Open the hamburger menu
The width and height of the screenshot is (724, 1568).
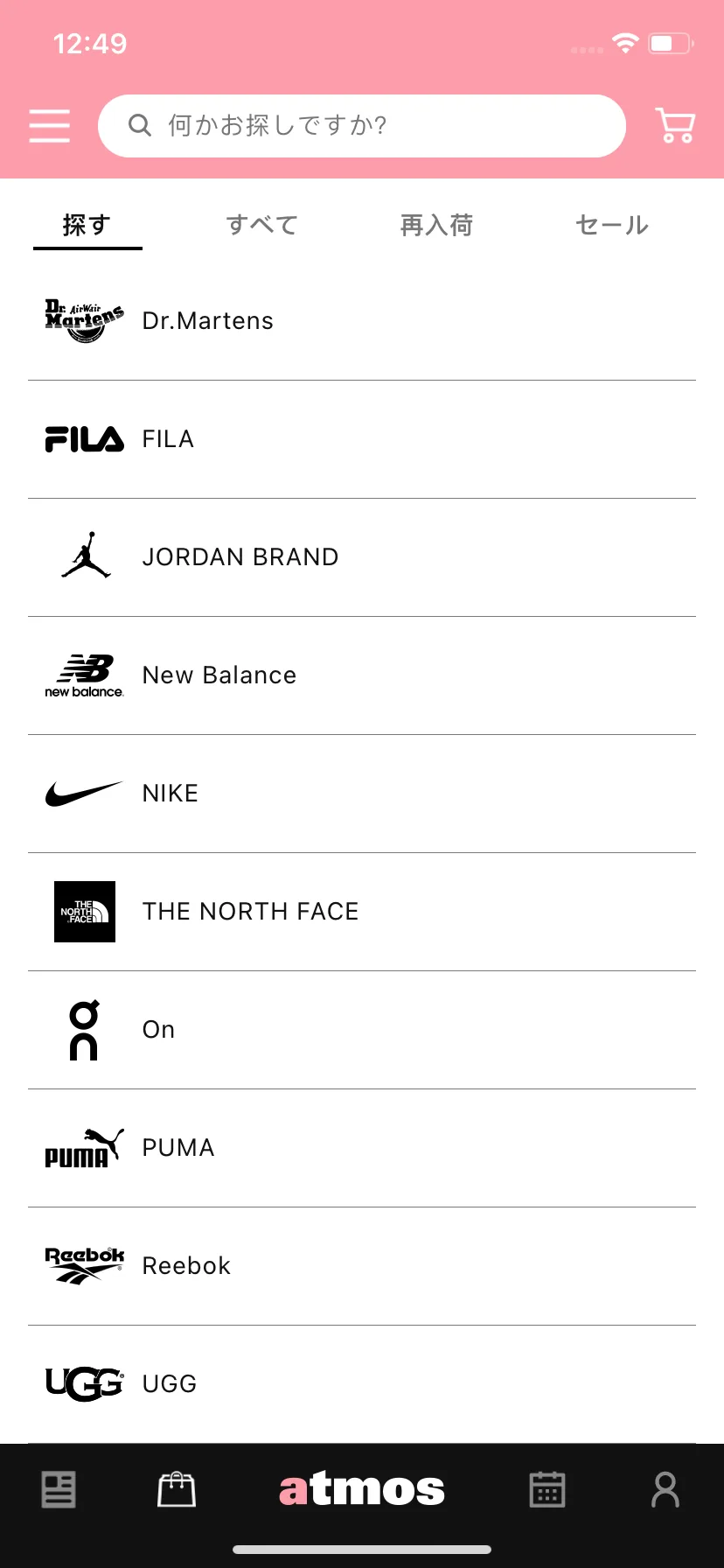pyautogui.click(x=49, y=126)
